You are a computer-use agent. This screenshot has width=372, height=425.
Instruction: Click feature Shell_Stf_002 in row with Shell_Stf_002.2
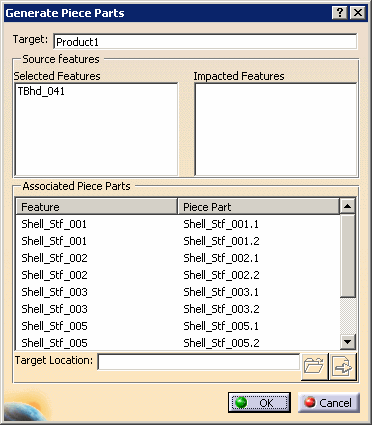[54, 275]
